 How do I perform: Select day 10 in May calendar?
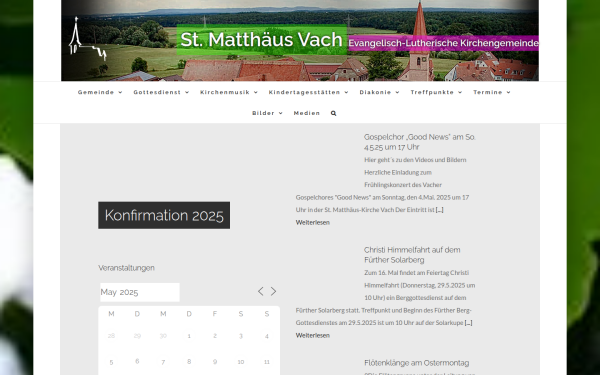coord(241,362)
